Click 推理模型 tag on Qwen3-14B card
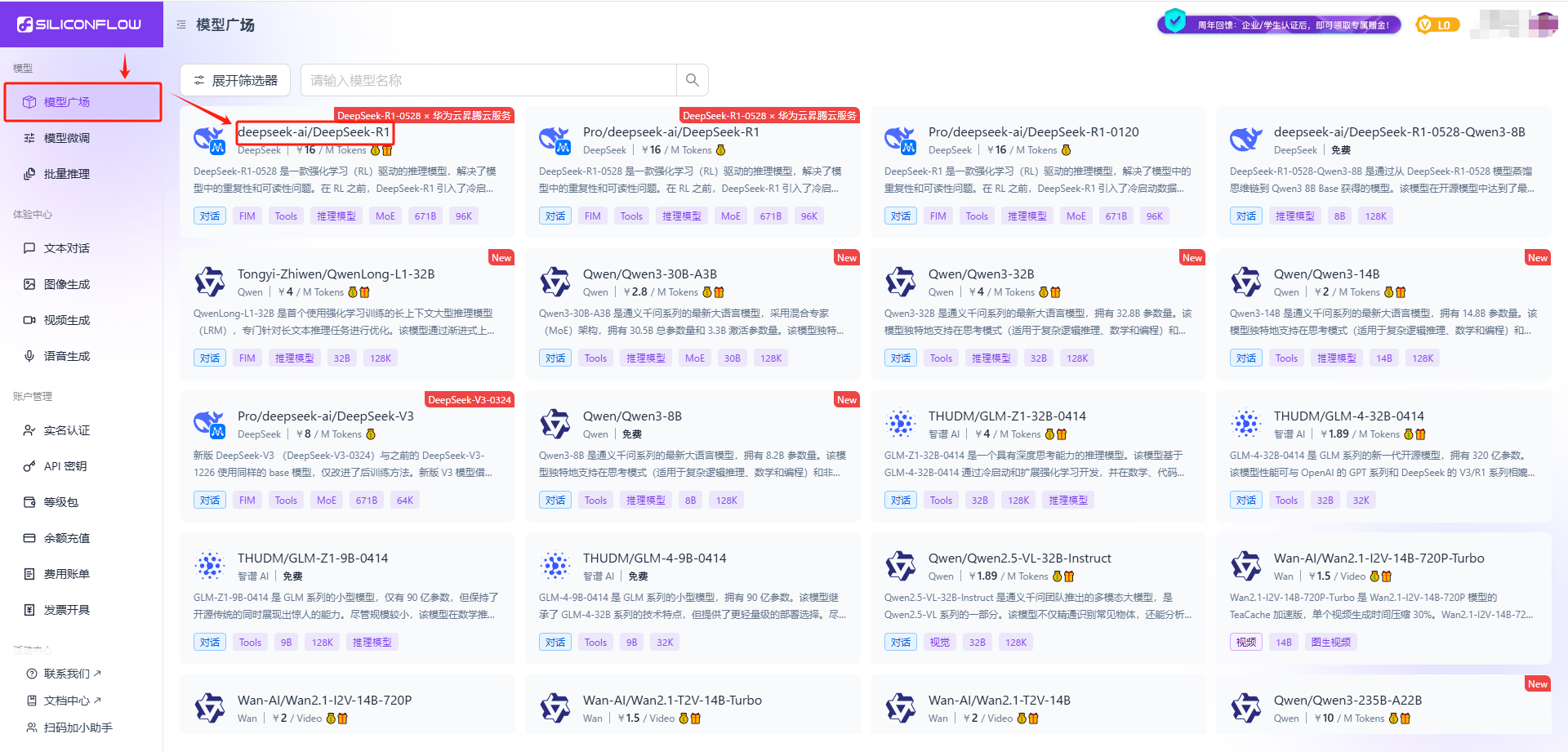The width and height of the screenshot is (1568, 752). pos(1337,358)
